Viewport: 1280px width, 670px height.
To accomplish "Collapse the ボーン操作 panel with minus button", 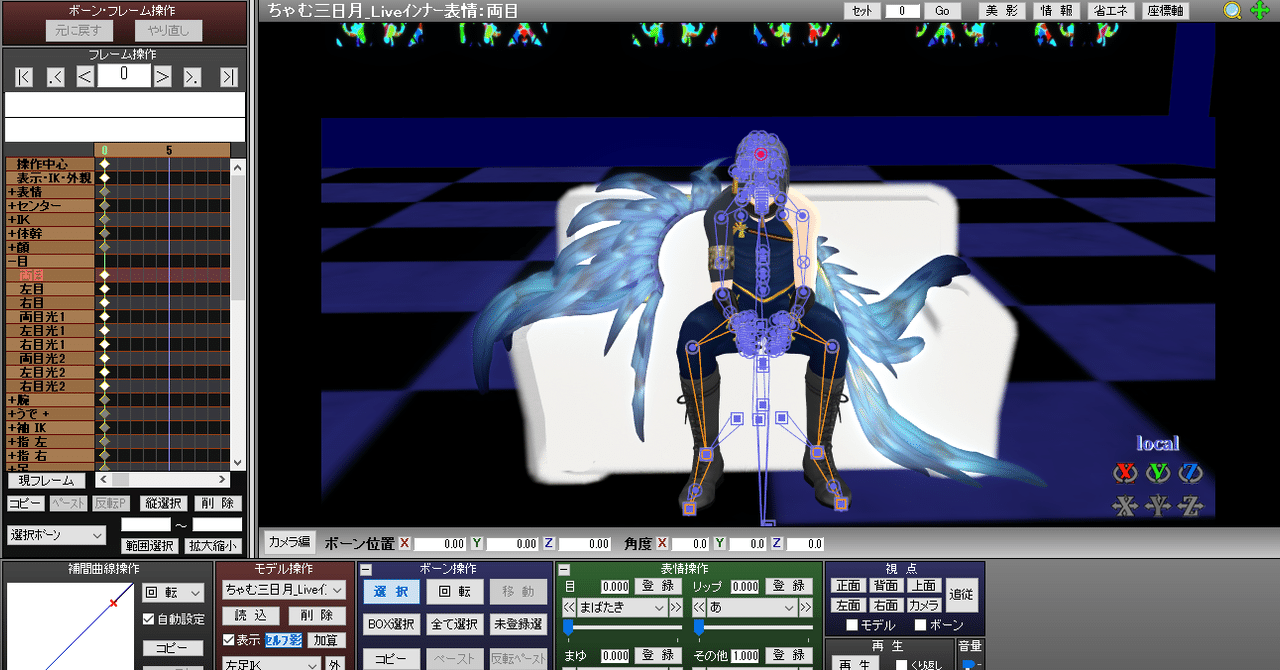I will pyautogui.click(x=366, y=569).
